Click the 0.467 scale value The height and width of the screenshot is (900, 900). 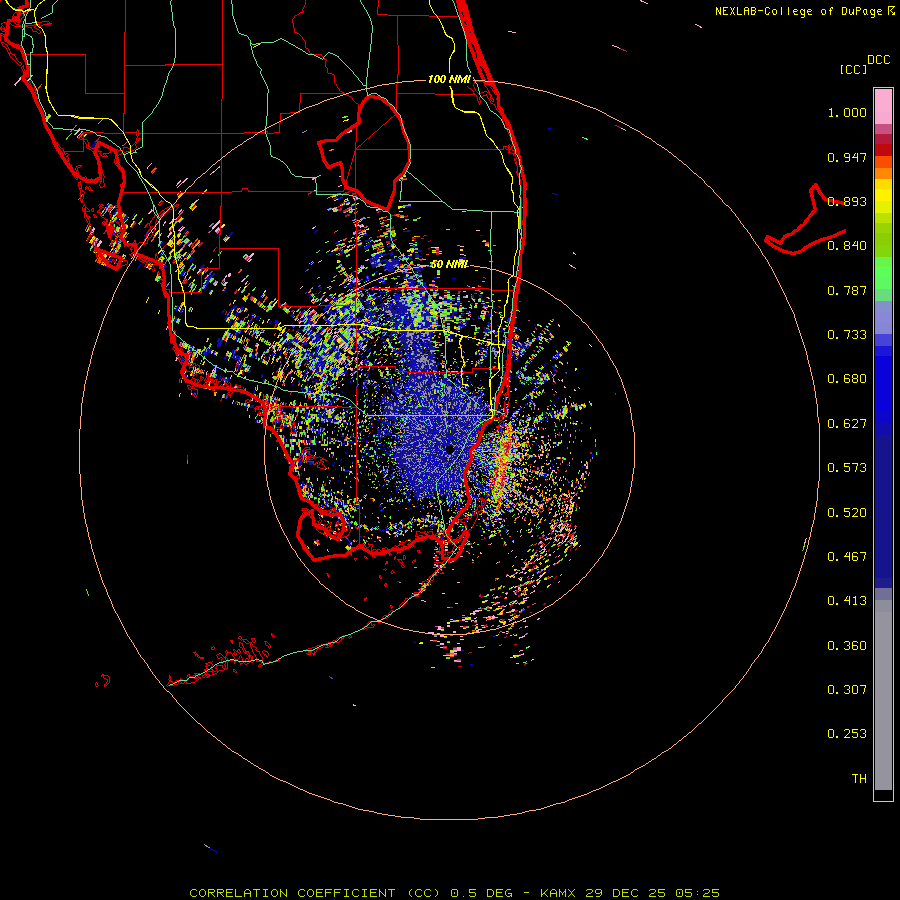point(847,557)
